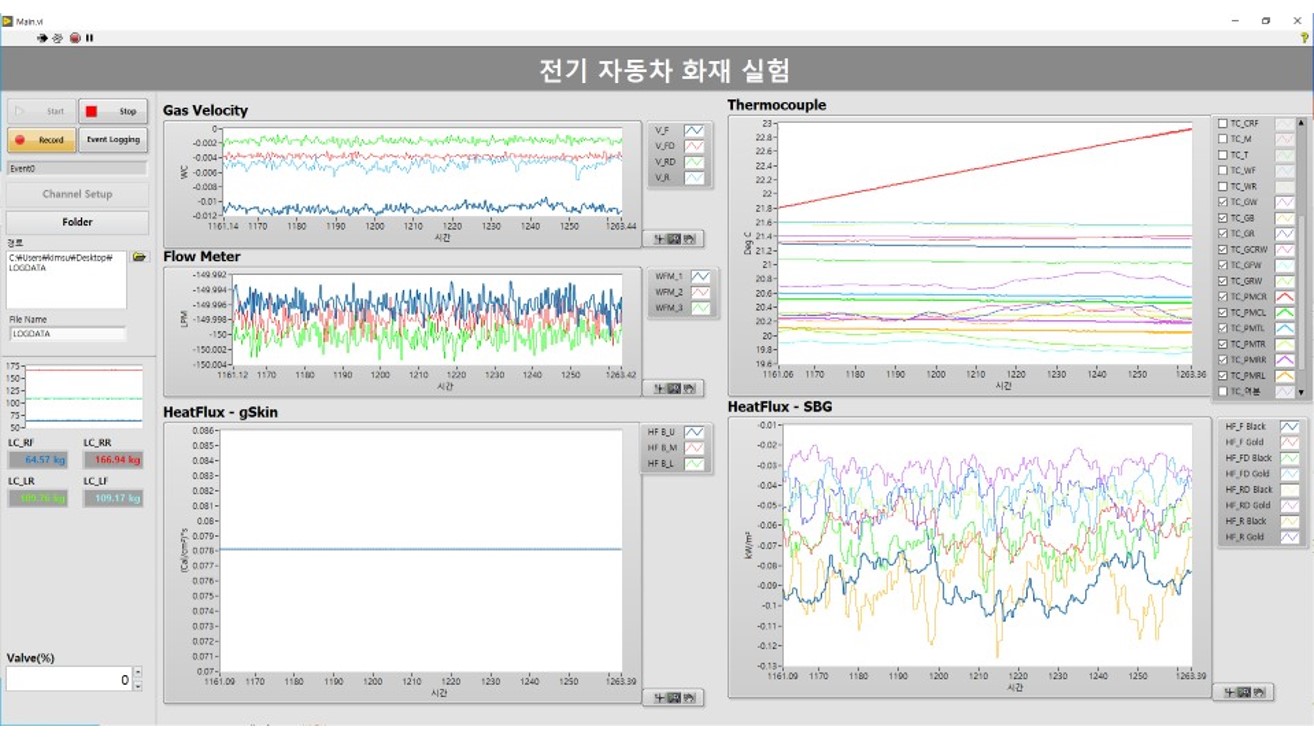Click the Stop button
Image resolution: width=1314 pixels, height=739 pixels.
click(113, 111)
